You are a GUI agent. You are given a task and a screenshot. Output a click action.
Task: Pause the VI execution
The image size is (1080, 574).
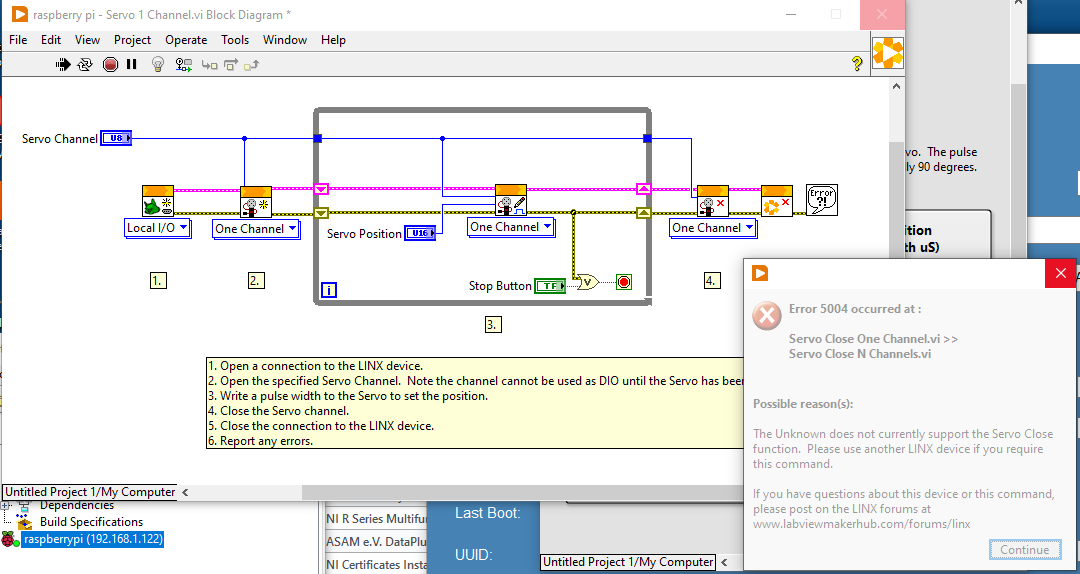click(x=131, y=64)
